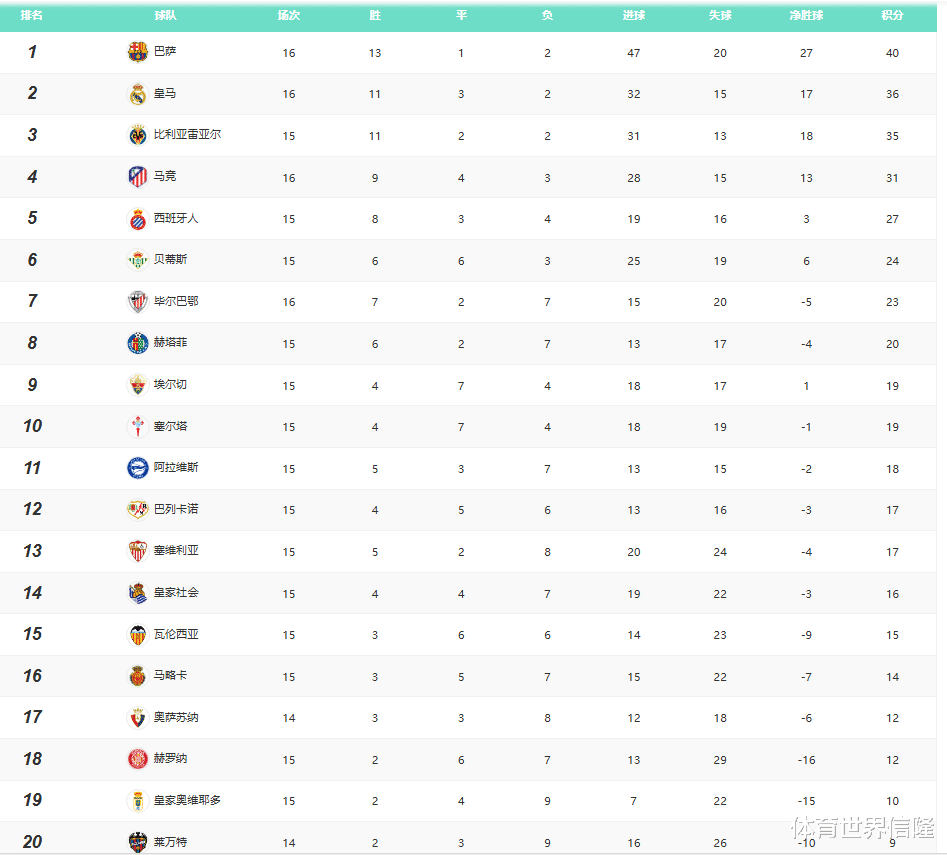Viewport: 947px width, 855px height.
Task: Open the 毕尔巴鄂 team name link
Action: click(x=176, y=301)
